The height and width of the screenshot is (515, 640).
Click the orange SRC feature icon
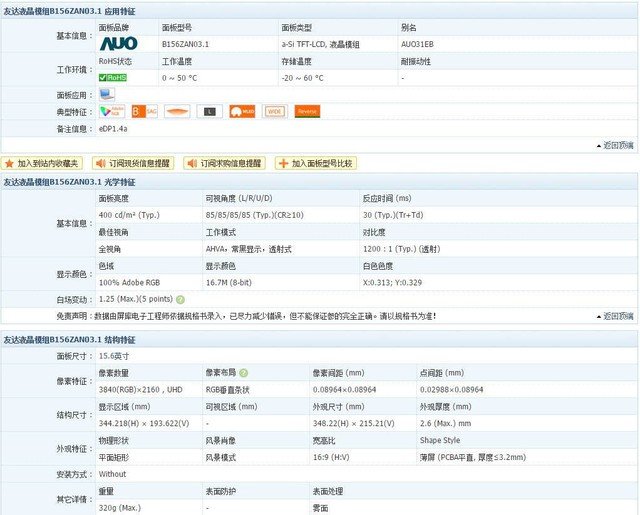point(145,111)
